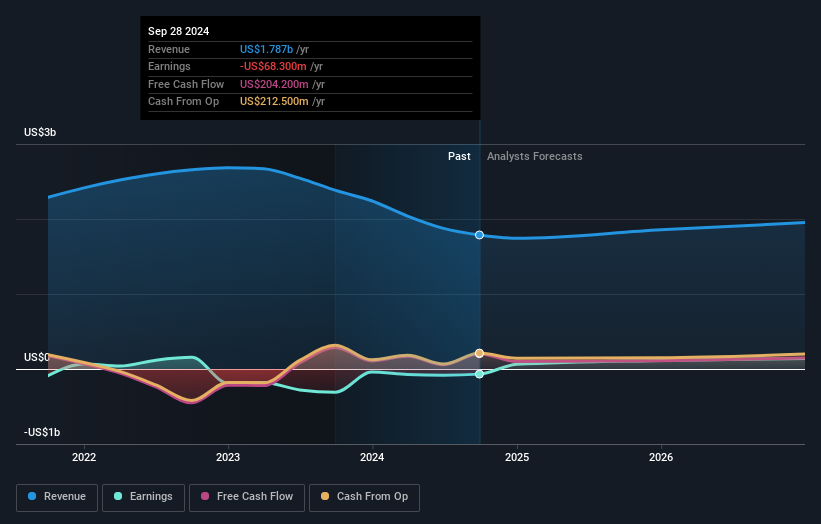This screenshot has height=524, width=821.
Task: Toggle the Revenue legend series
Action: point(57,497)
